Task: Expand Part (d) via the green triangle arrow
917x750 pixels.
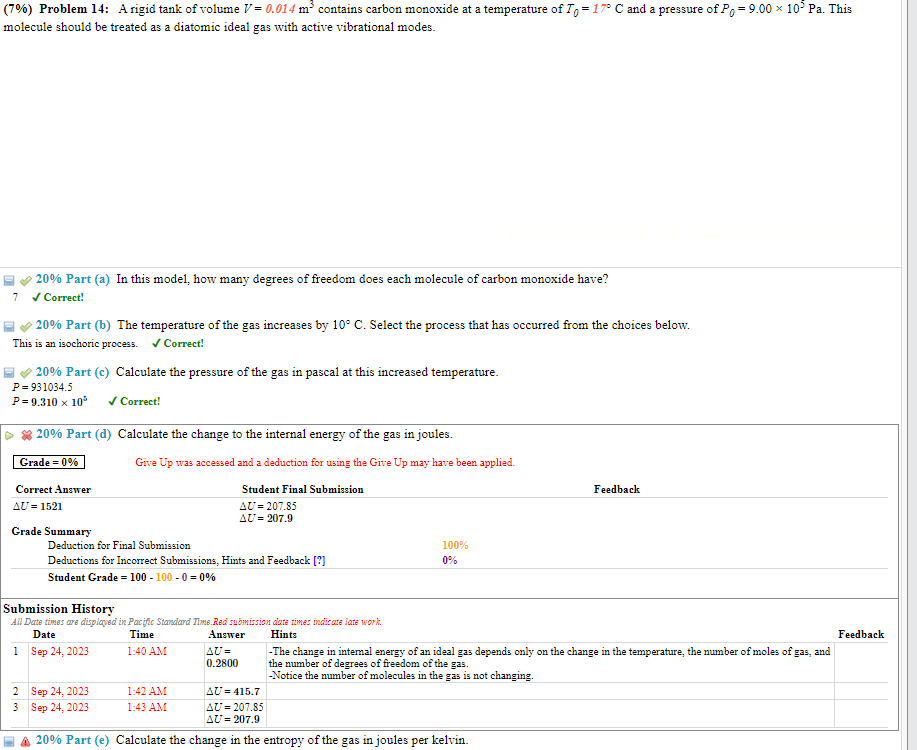Action: click(8, 434)
